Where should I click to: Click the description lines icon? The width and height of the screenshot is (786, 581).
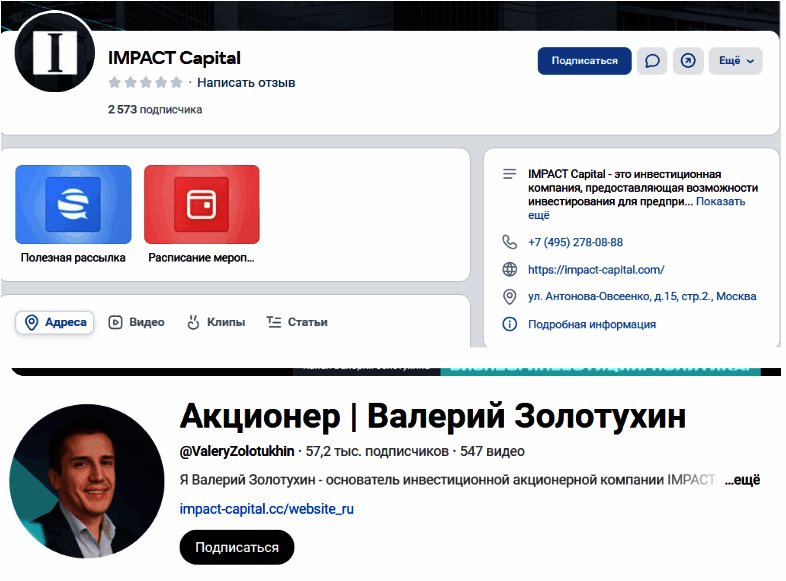click(510, 174)
